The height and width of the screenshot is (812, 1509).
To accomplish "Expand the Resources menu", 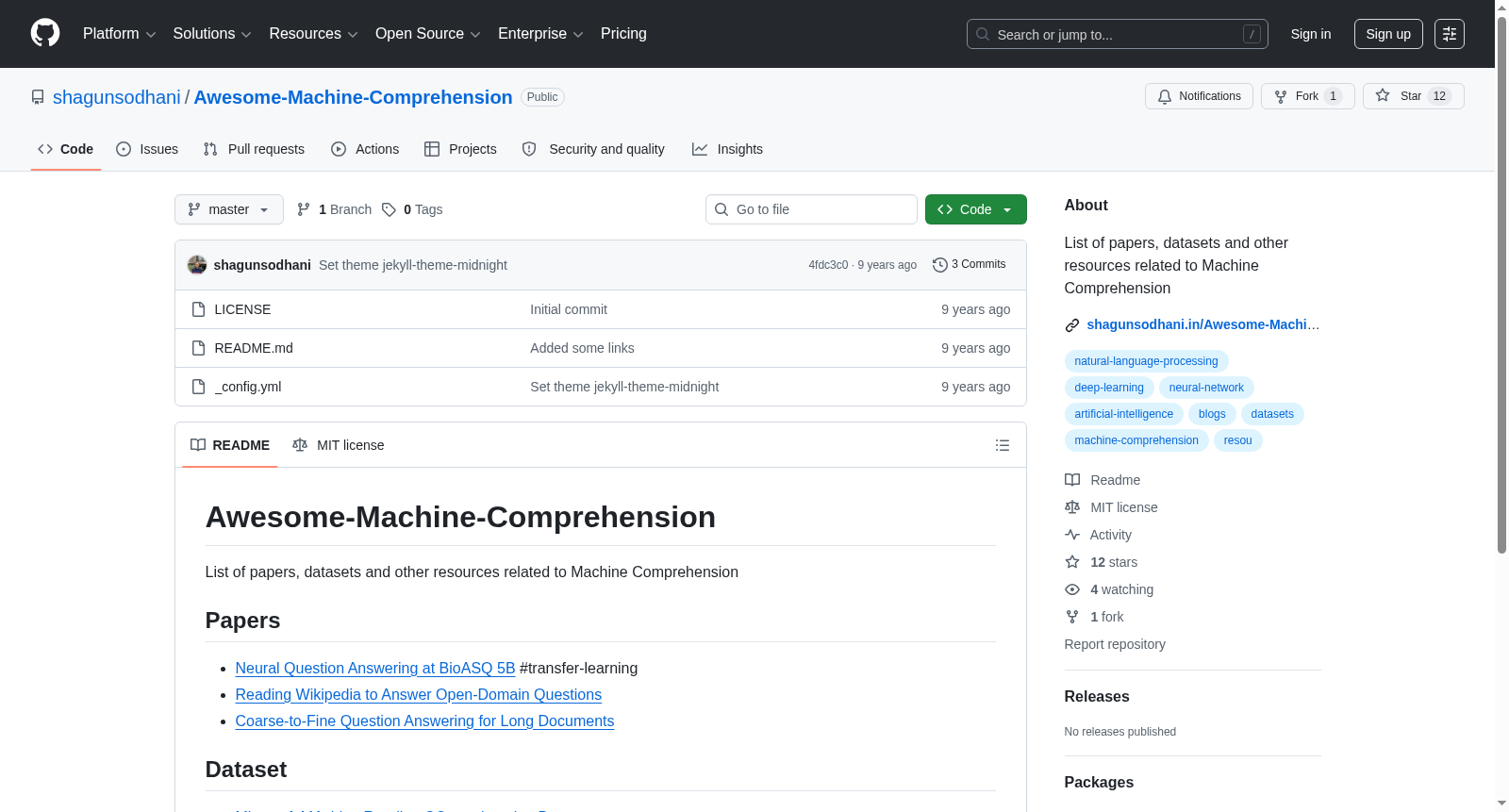I will click(x=313, y=34).
